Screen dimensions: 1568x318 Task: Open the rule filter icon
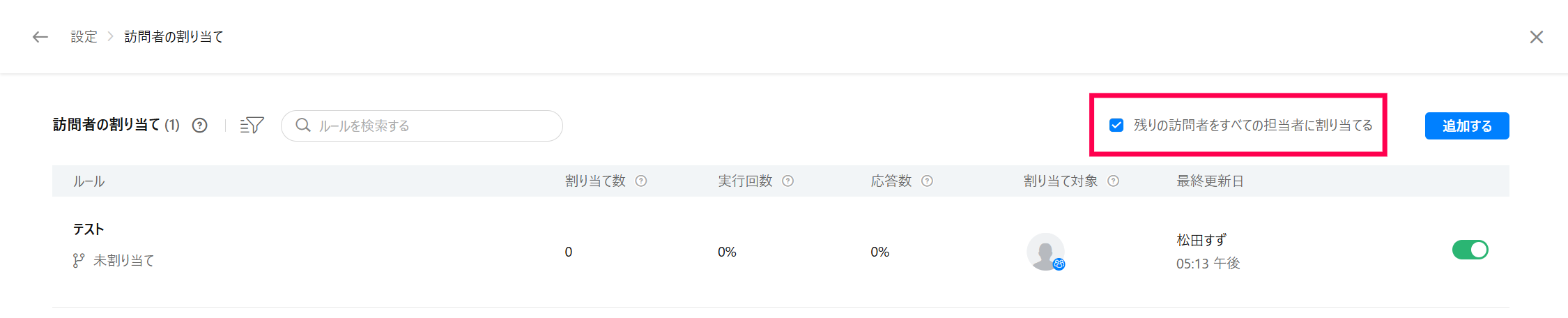coord(252,126)
